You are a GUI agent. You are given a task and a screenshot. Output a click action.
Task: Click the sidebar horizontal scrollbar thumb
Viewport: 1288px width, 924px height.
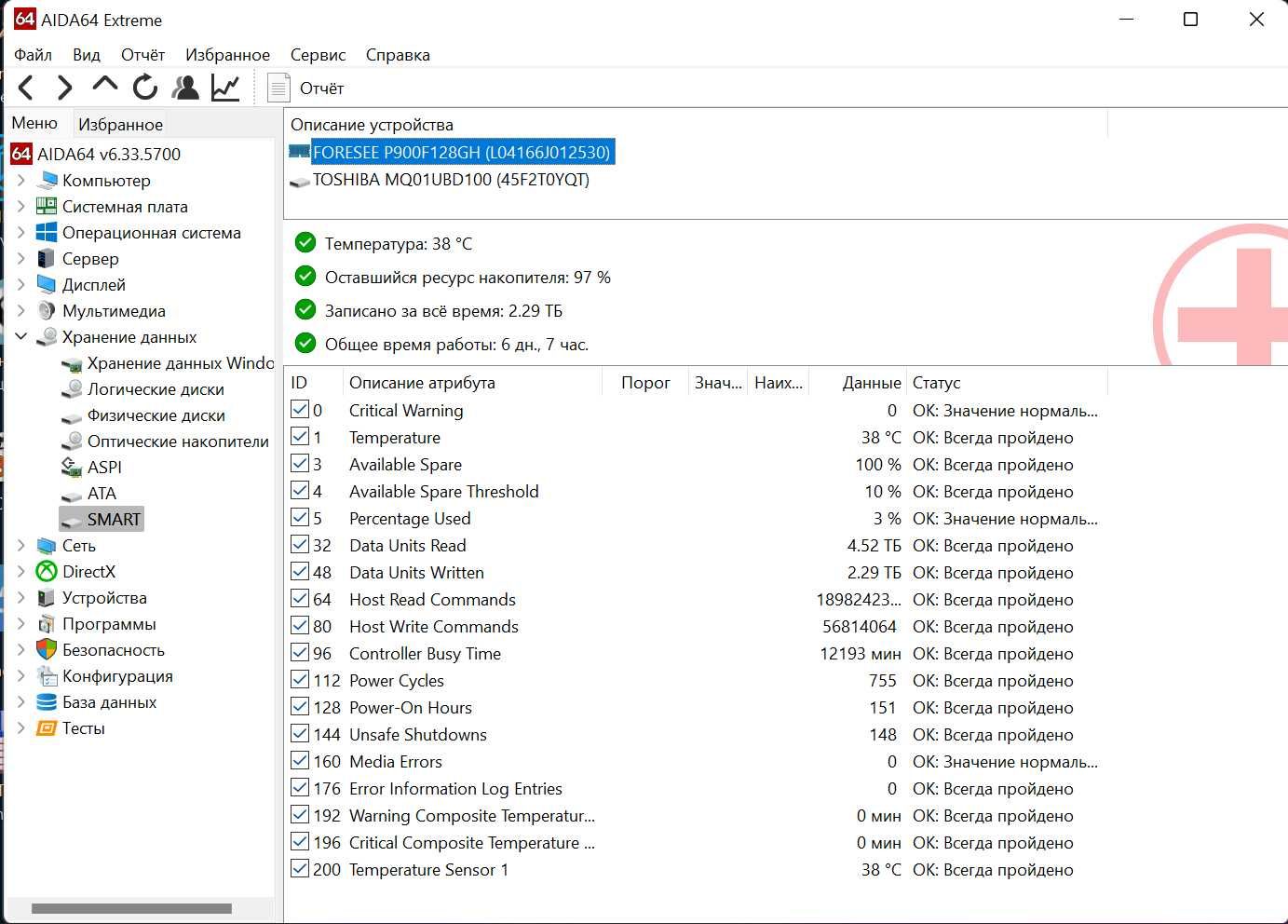pos(131,908)
